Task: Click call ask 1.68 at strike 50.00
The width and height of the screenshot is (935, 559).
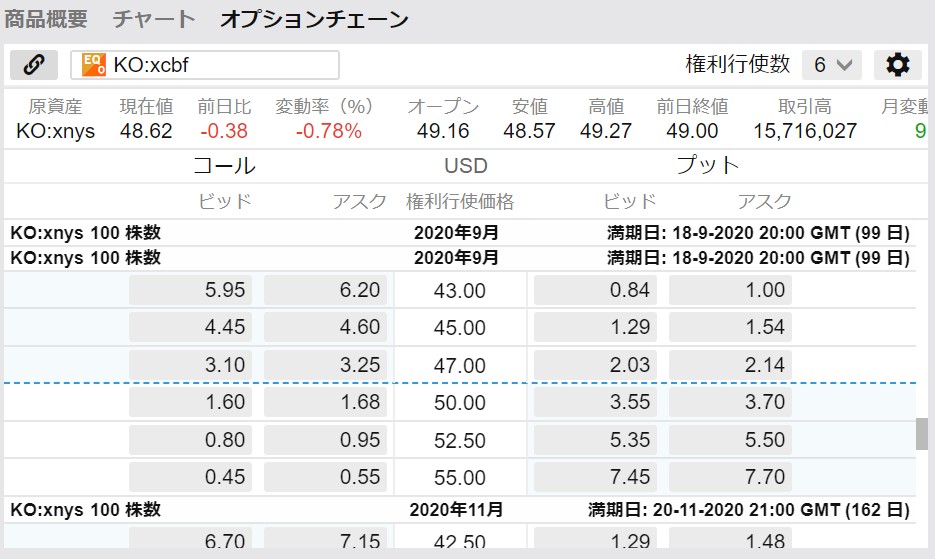Action: pyautogui.click(x=325, y=402)
